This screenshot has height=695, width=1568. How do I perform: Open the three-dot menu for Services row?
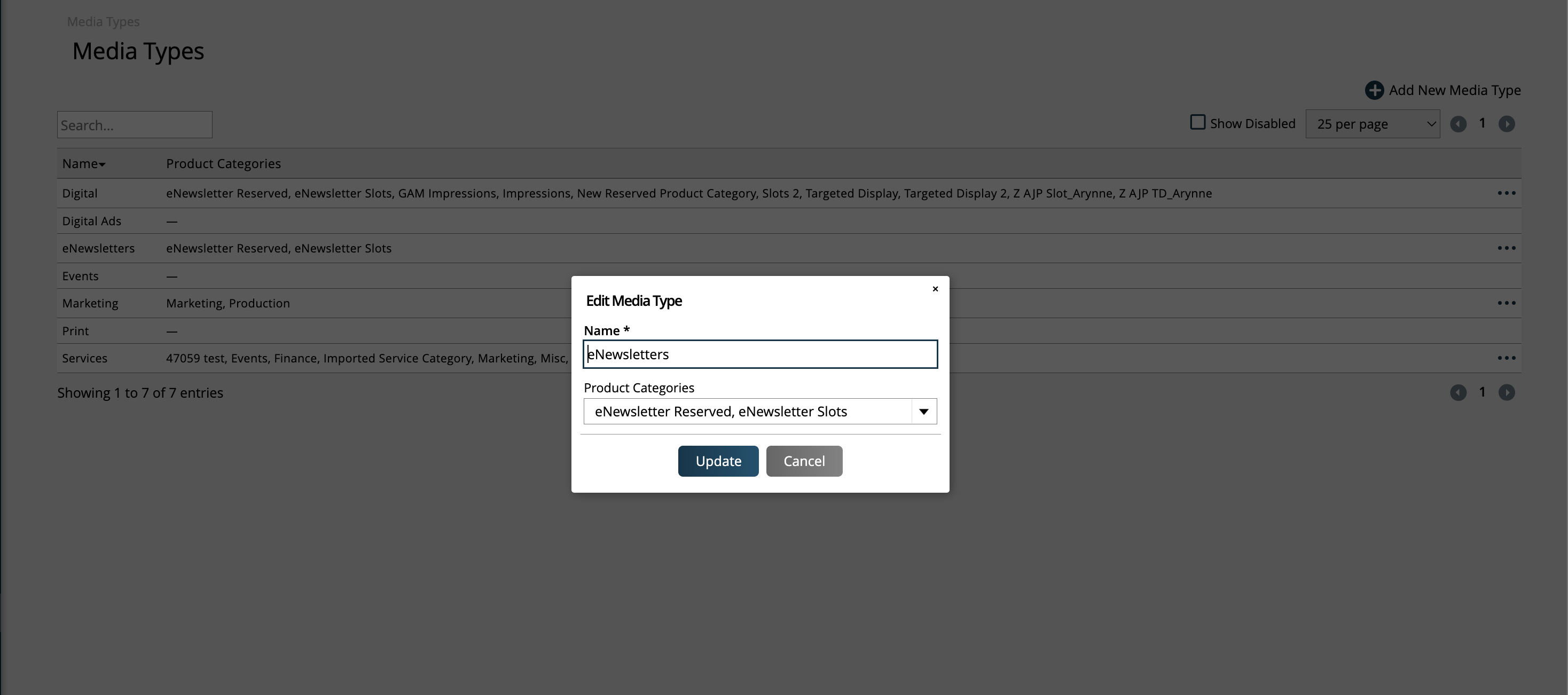click(1506, 358)
